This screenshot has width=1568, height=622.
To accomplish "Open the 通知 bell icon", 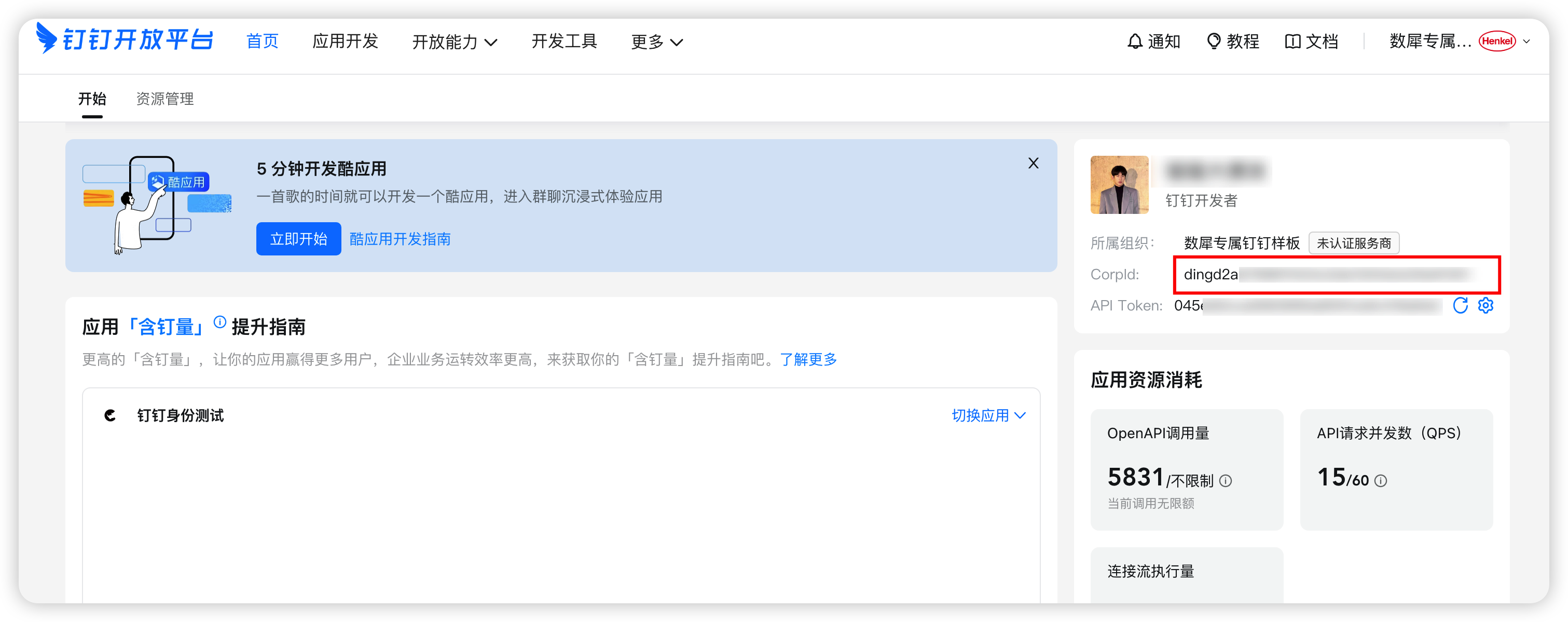I will (x=1135, y=42).
